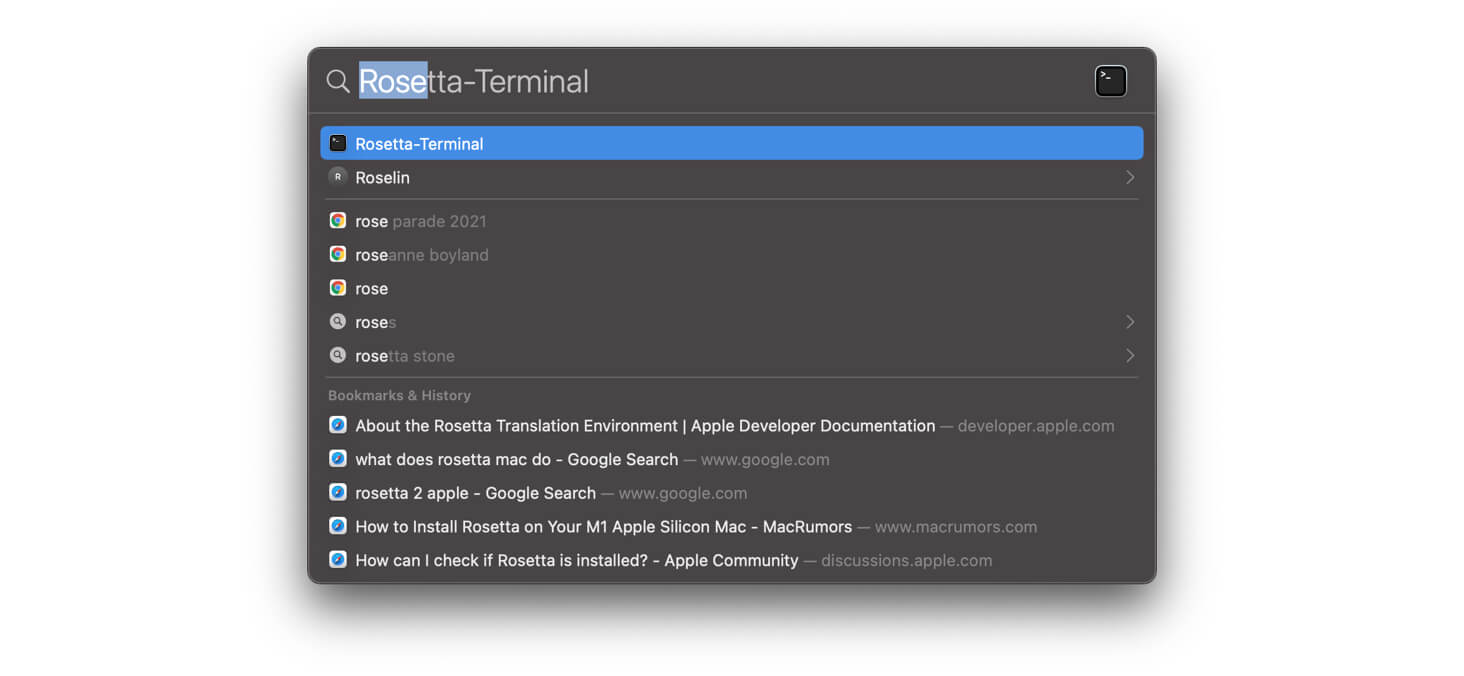Select the plain rose search suggestion
Screen dimensions: 1464x676
(371, 288)
